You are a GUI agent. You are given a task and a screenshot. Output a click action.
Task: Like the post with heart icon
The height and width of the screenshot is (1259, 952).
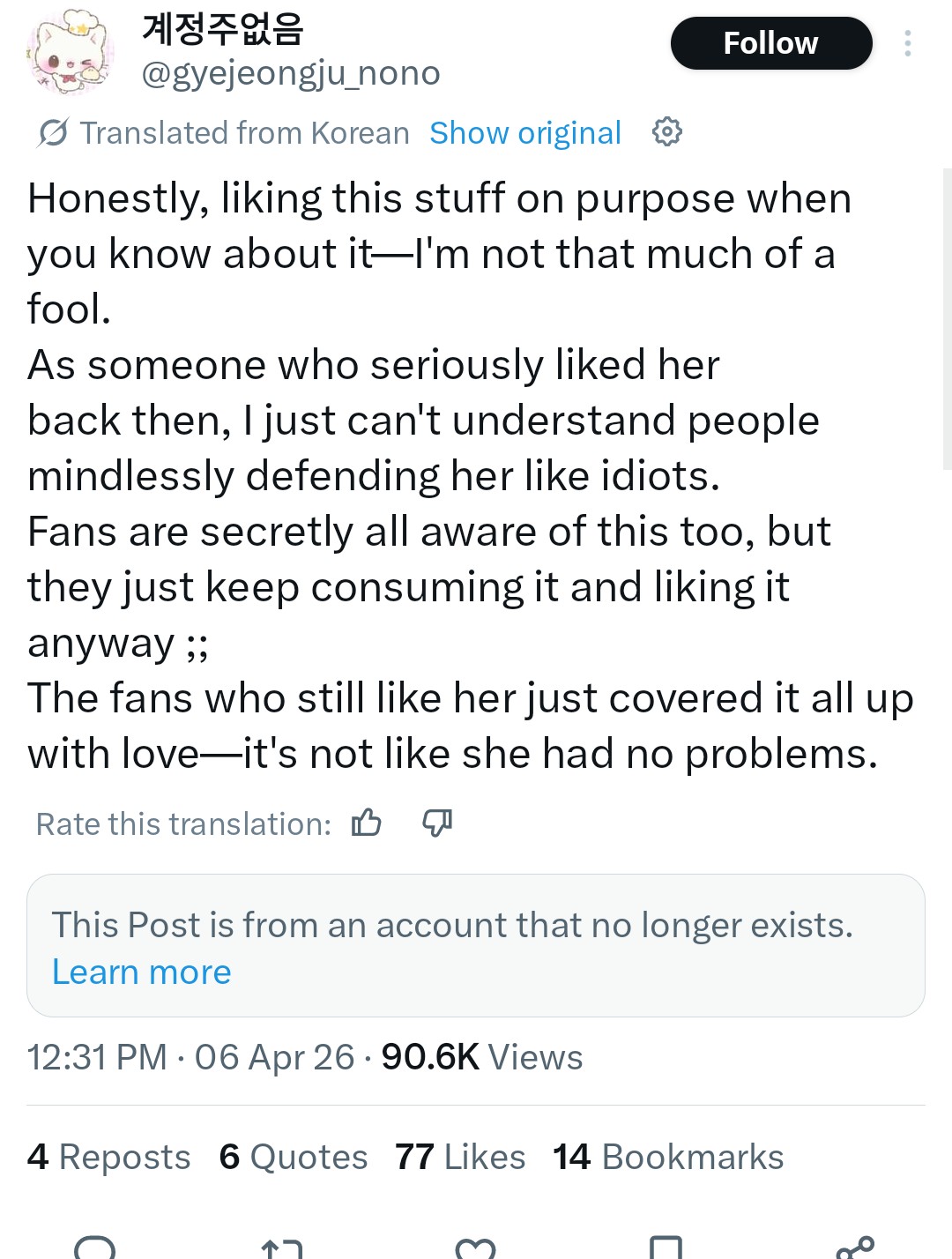point(476,1248)
